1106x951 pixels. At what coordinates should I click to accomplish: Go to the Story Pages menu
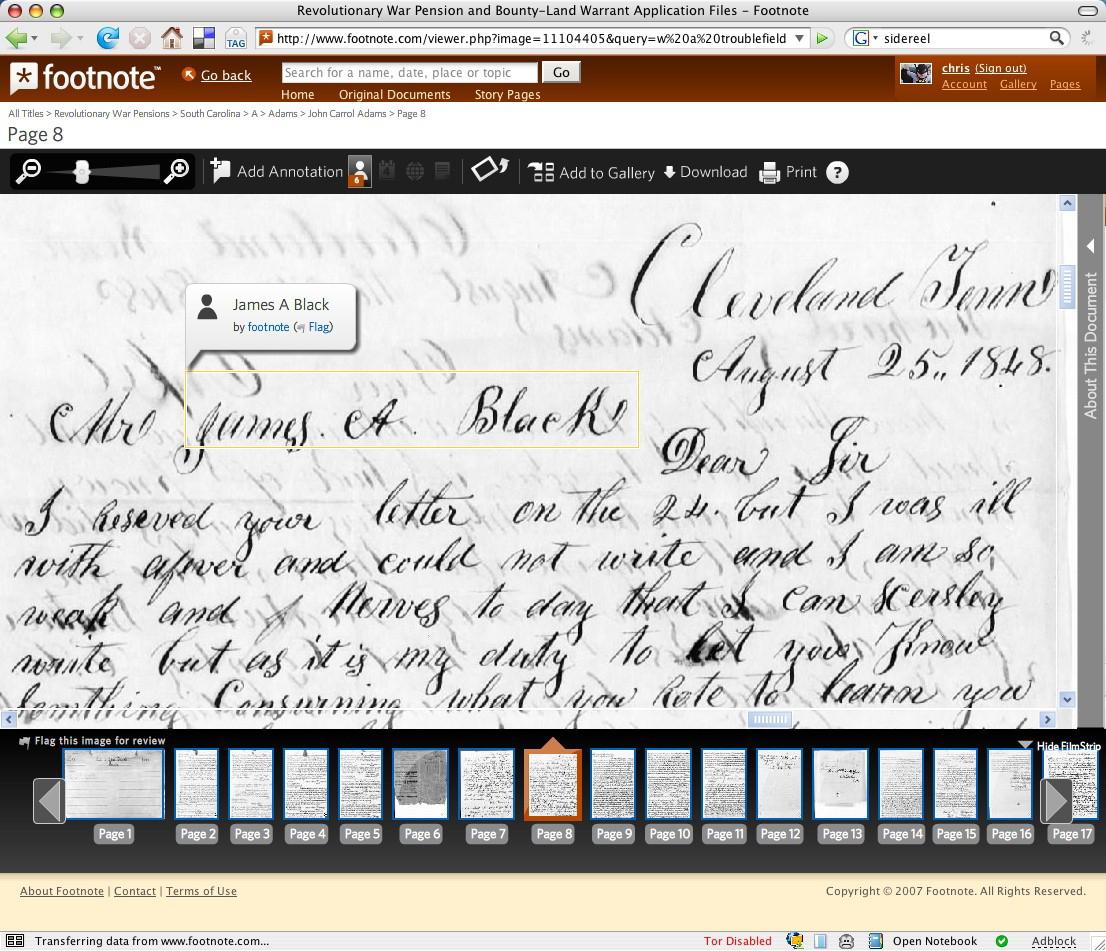pos(507,95)
